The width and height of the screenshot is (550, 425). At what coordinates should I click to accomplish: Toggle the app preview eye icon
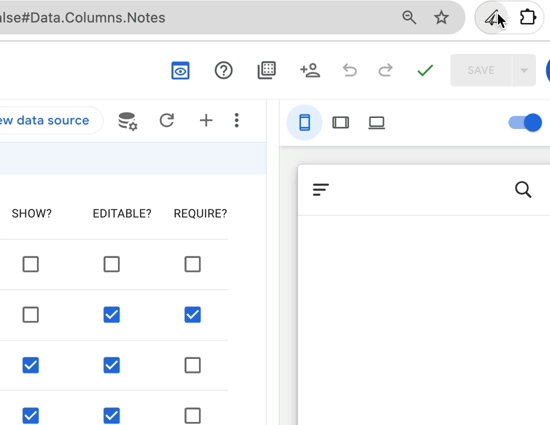tap(180, 70)
